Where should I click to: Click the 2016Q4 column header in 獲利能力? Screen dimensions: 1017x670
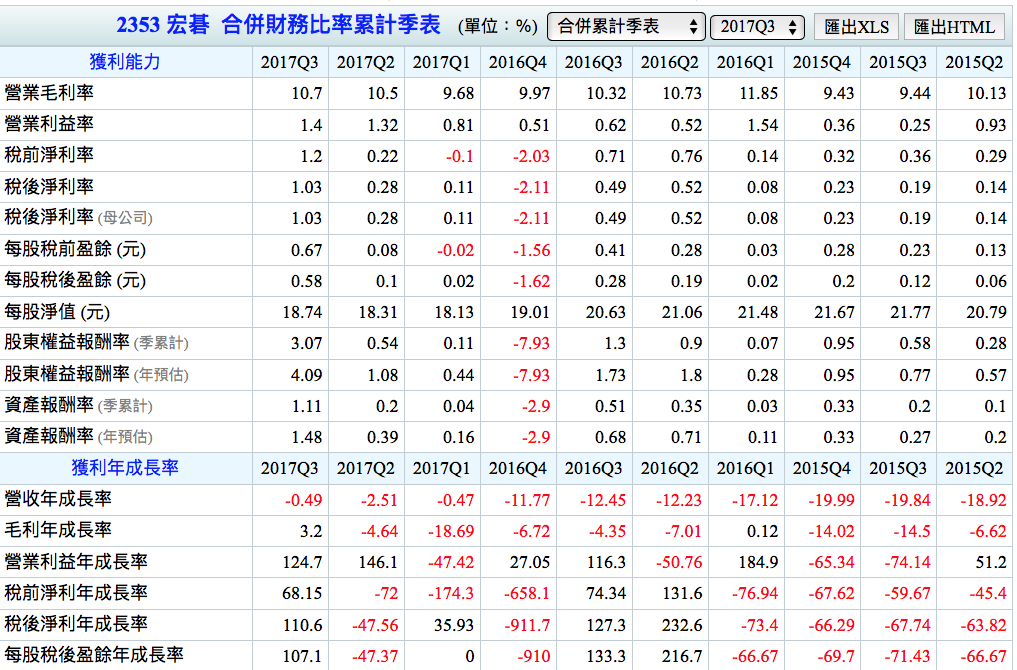point(517,62)
